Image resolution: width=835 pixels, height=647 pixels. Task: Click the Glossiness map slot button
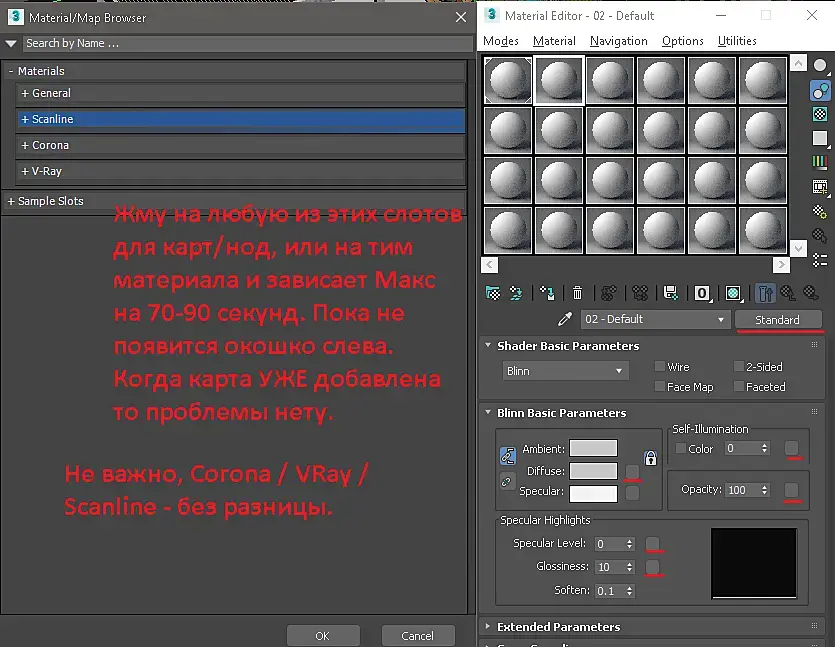coord(652,566)
